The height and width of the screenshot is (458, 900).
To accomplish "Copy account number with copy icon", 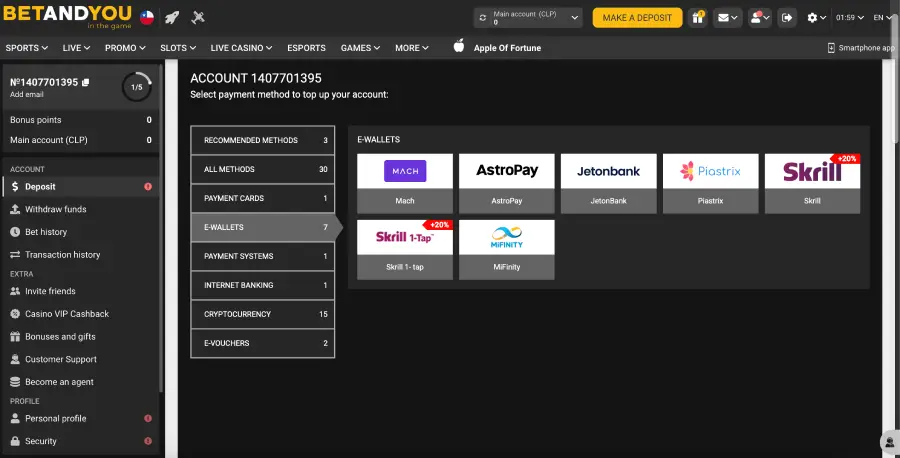I will [x=86, y=83].
